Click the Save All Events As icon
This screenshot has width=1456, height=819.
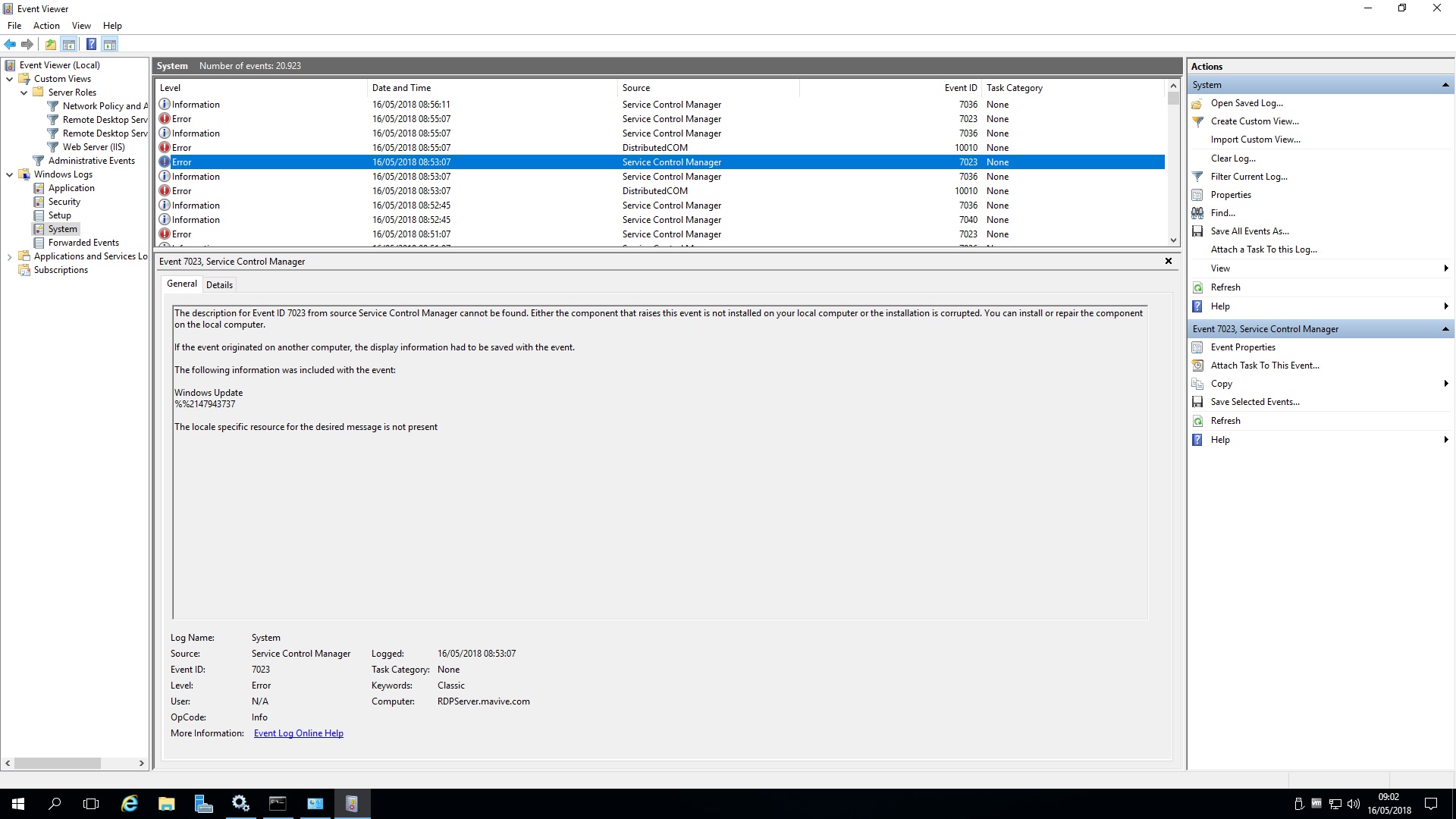[1198, 231]
